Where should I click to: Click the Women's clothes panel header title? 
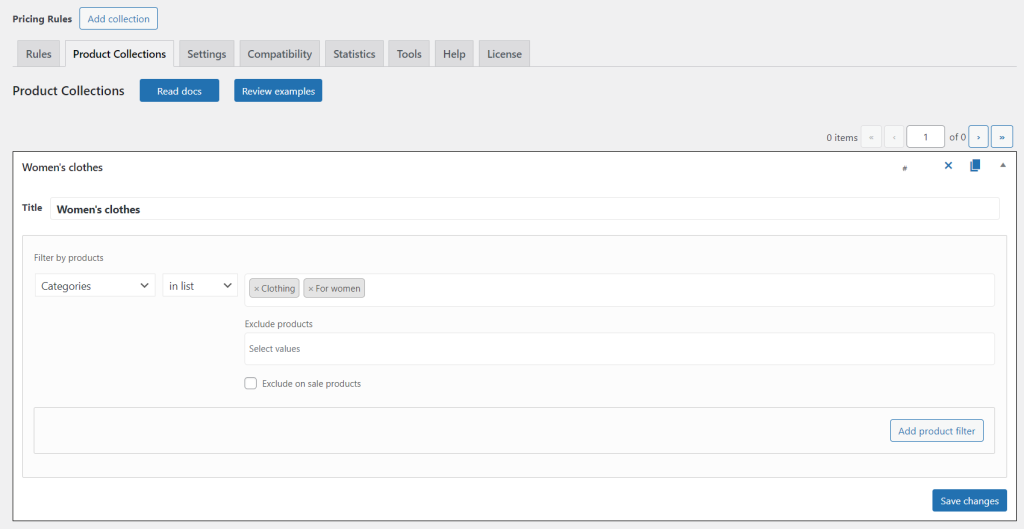tap(62, 167)
